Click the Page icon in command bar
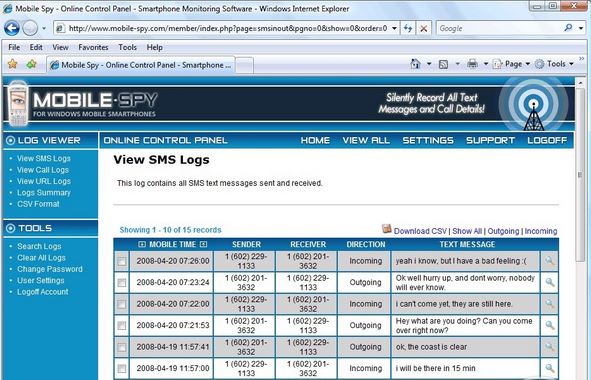Screen dimensions: 591x380 (498, 64)
